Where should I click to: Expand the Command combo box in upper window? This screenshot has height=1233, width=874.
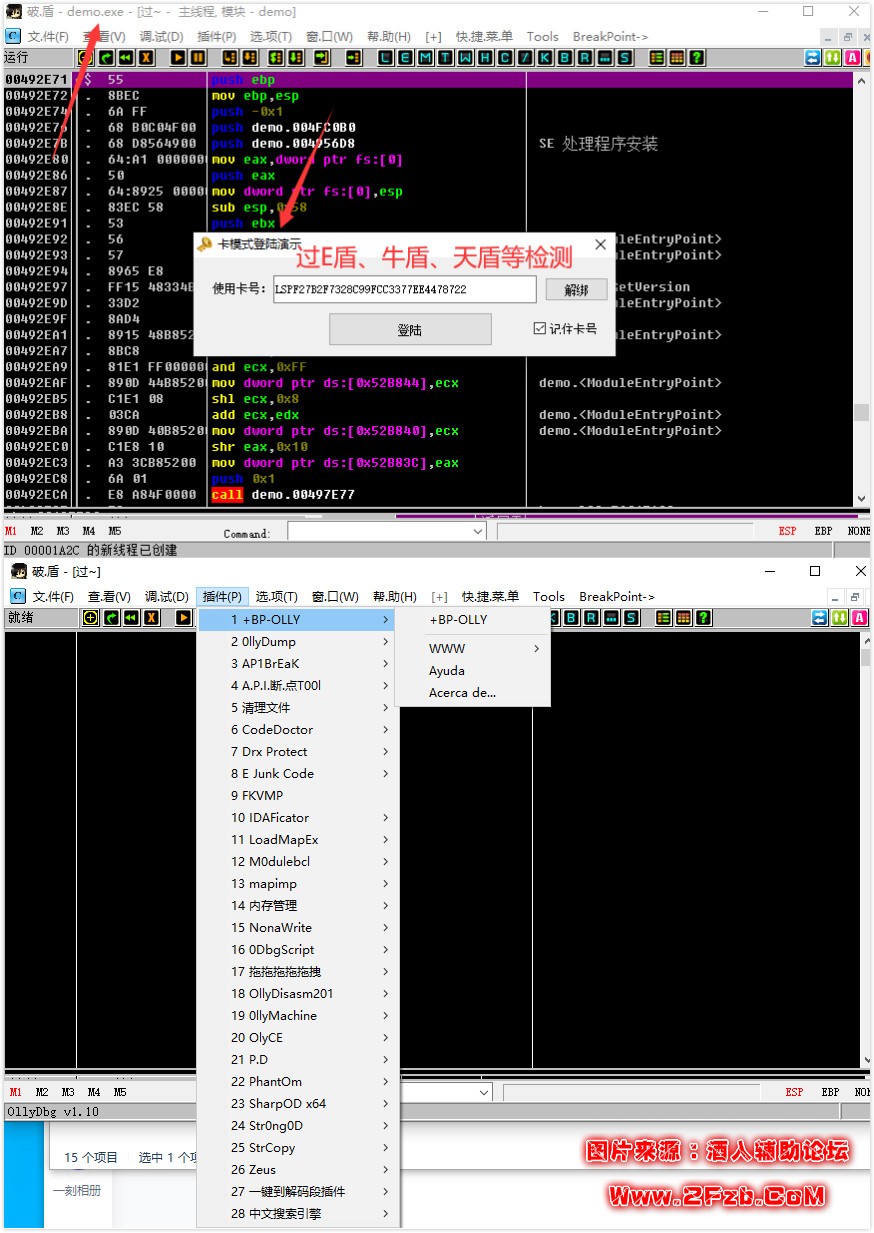(477, 532)
